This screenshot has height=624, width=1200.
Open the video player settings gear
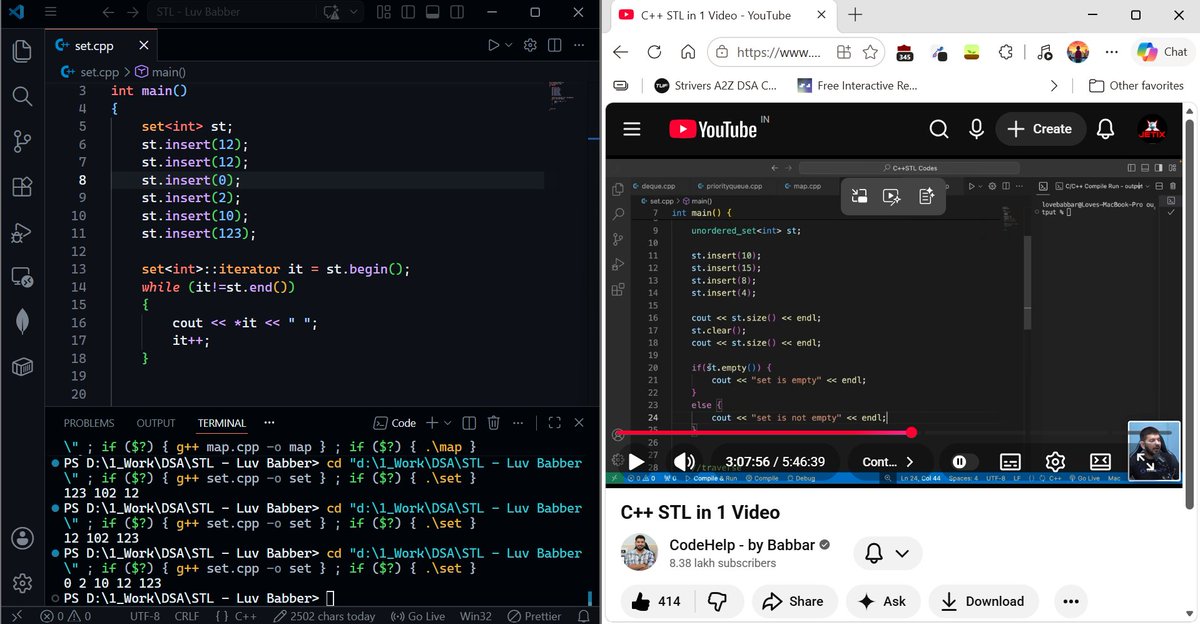click(1055, 461)
